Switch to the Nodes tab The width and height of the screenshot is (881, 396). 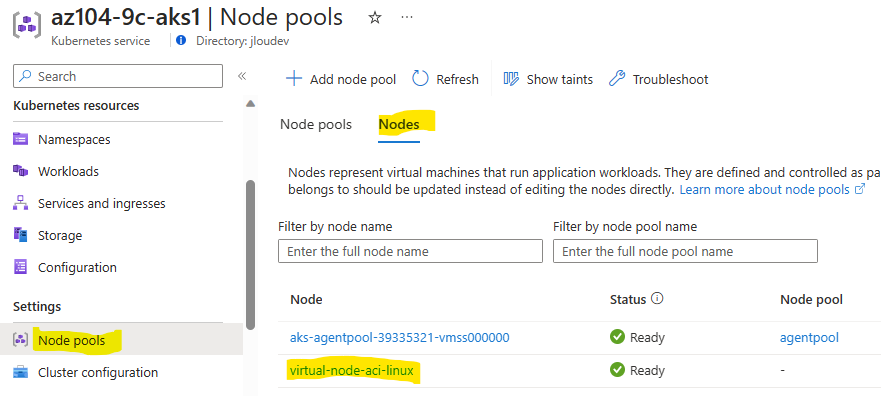[x=399, y=124]
